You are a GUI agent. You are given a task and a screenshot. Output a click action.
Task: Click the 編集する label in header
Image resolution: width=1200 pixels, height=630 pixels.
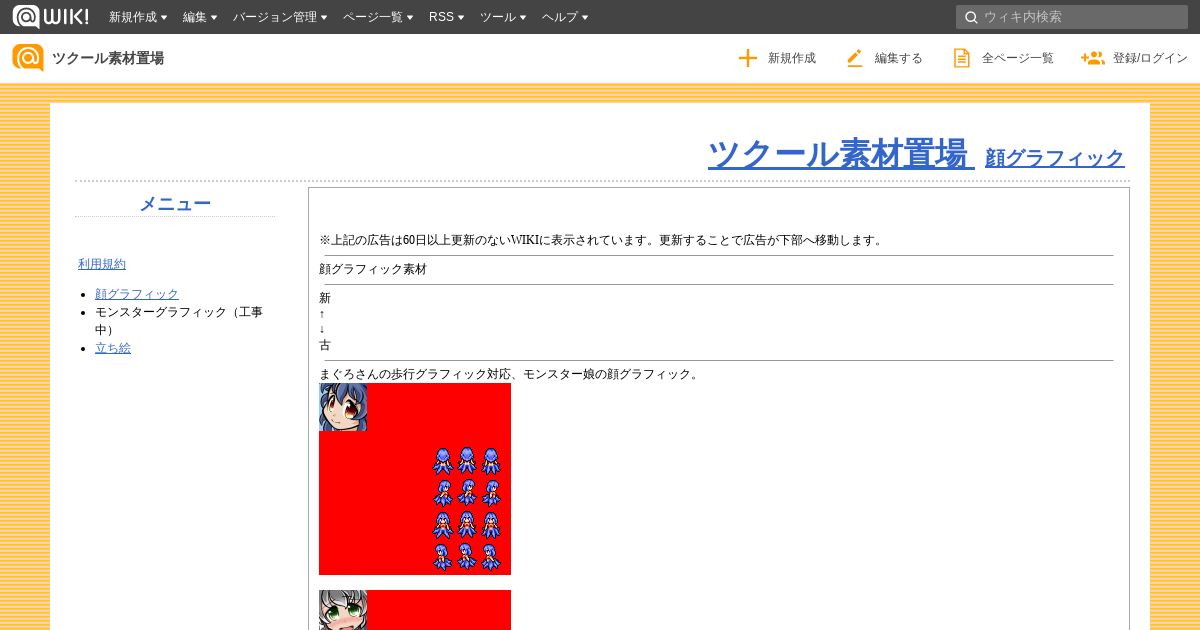tap(899, 58)
